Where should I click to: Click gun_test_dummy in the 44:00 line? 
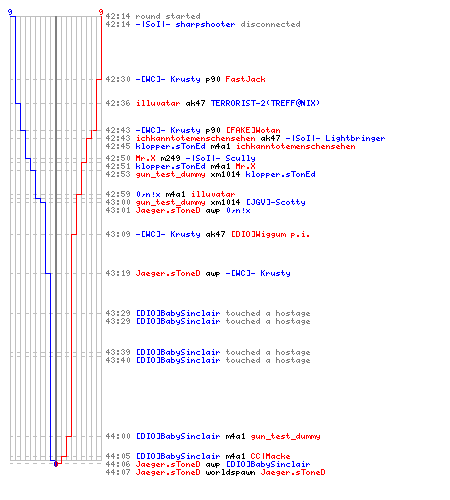[x=285, y=436]
